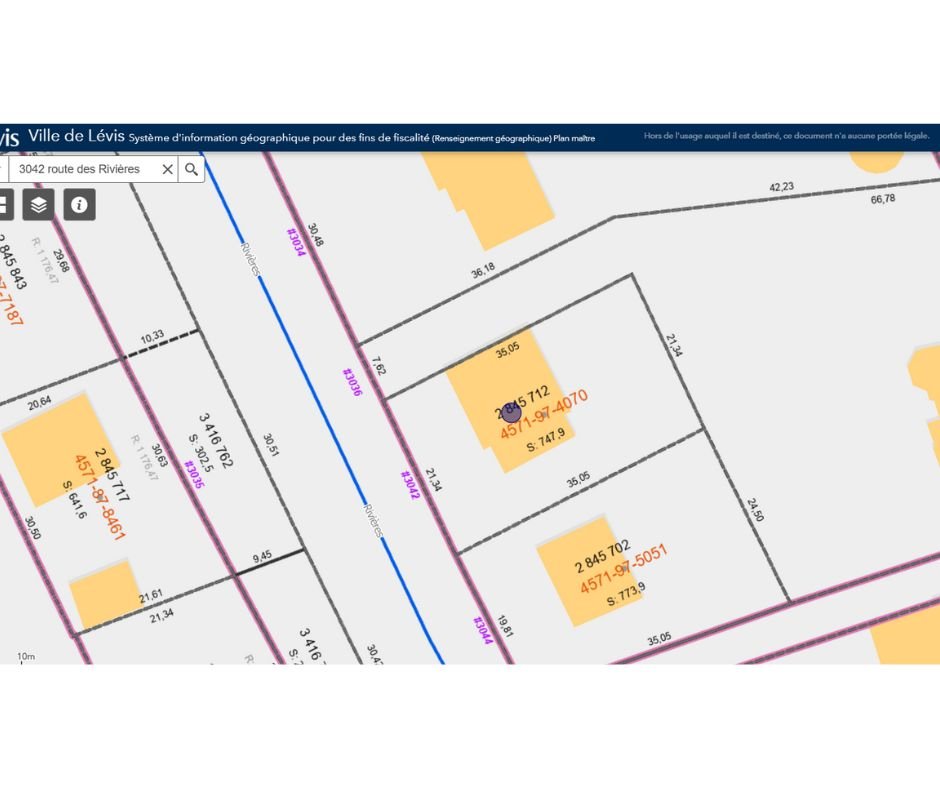The width and height of the screenshot is (940, 788).
Task: Click the Ville de Lévis header title
Action: (x=76, y=137)
